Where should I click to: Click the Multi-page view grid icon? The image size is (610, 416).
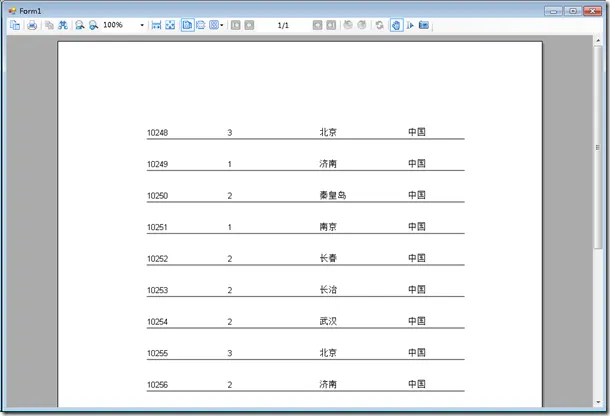click(x=214, y=25)
